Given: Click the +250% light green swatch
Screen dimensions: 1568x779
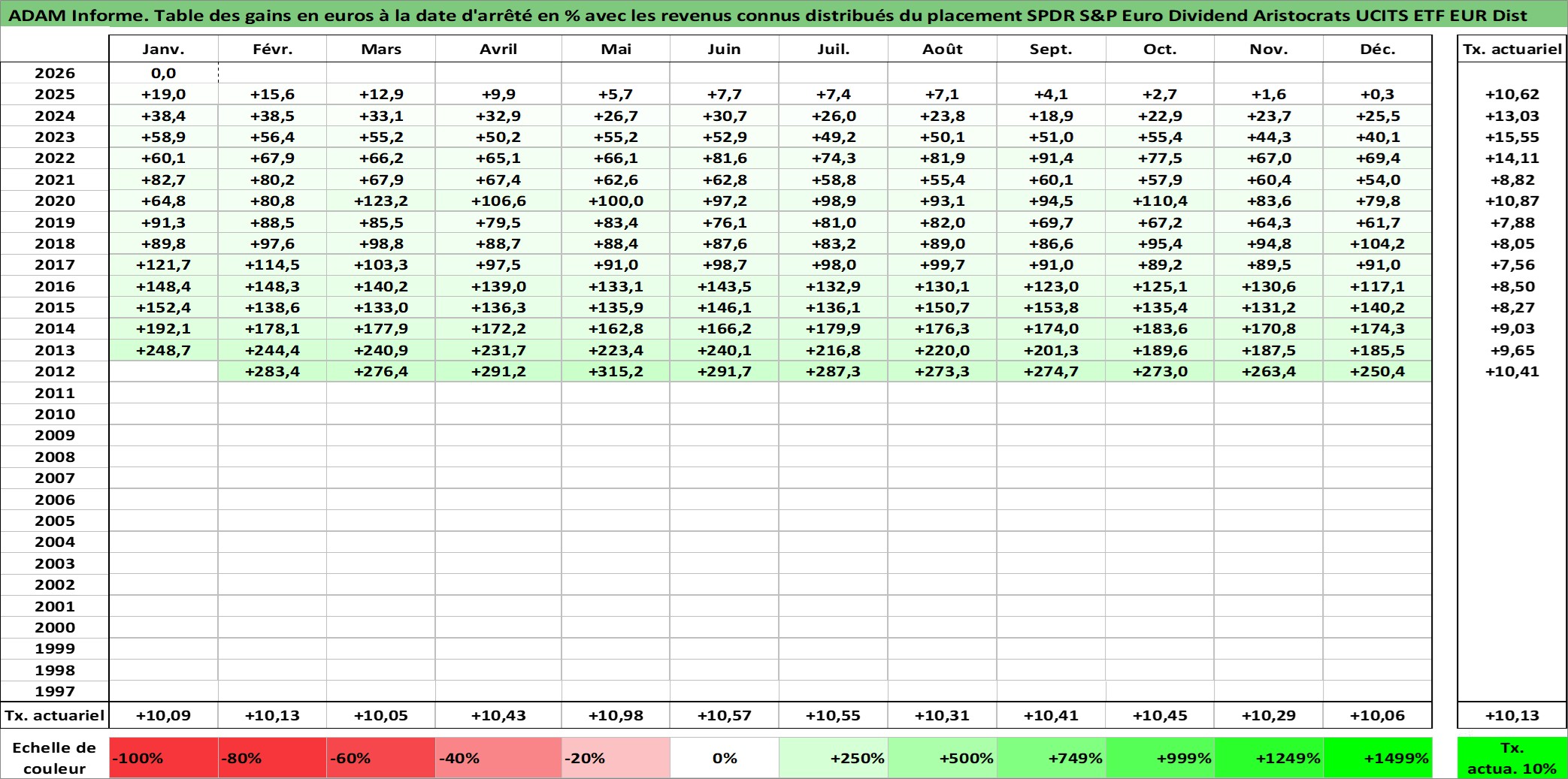Looking at the screenshot, I should tap(834, 758).
